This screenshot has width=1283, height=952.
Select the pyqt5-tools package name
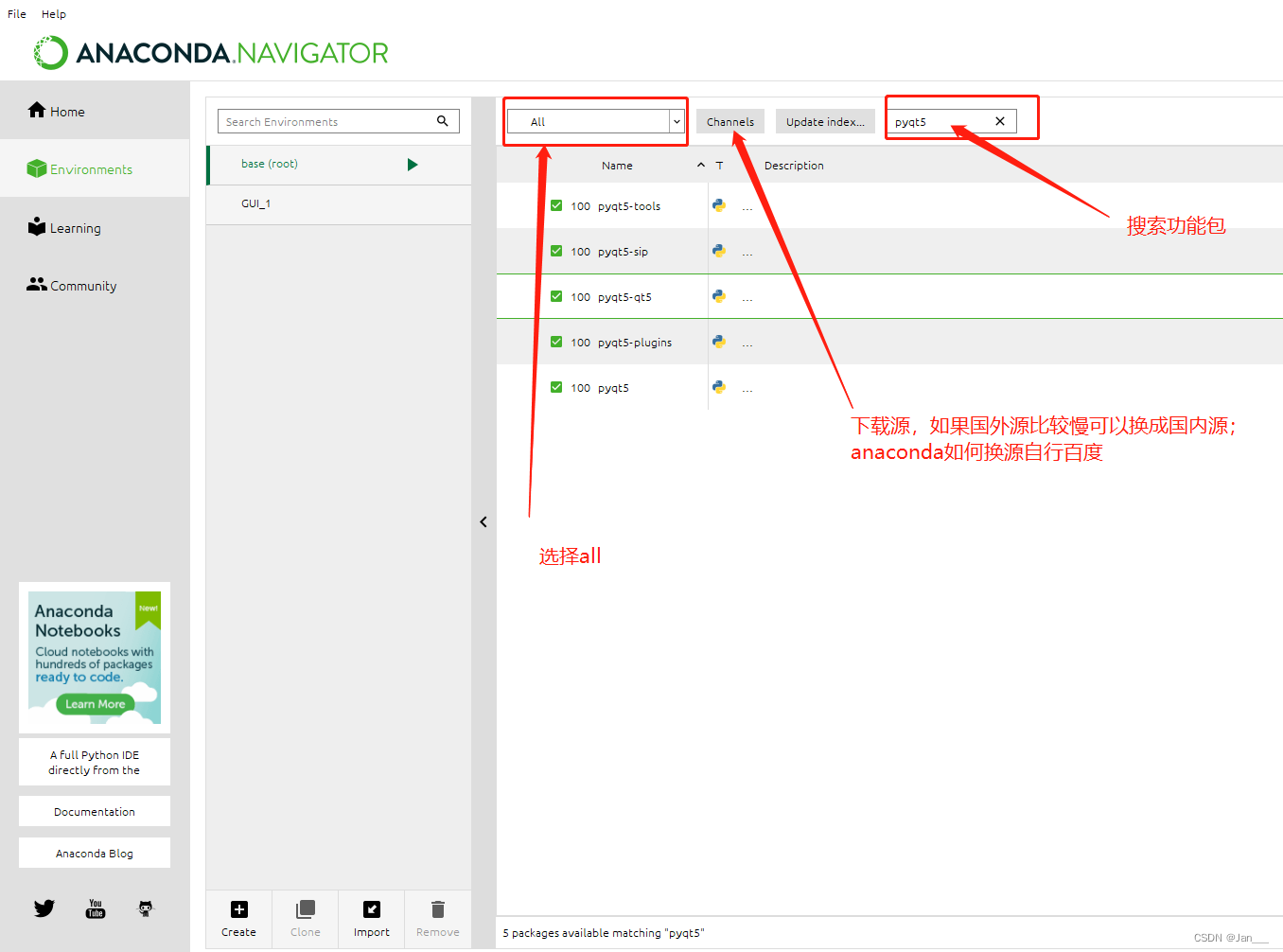pyautogui.click(x=629, y=206)
